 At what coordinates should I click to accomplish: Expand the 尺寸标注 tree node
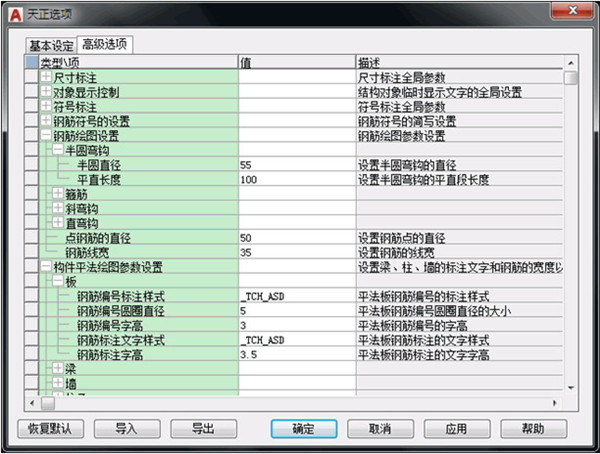point(46,77)
